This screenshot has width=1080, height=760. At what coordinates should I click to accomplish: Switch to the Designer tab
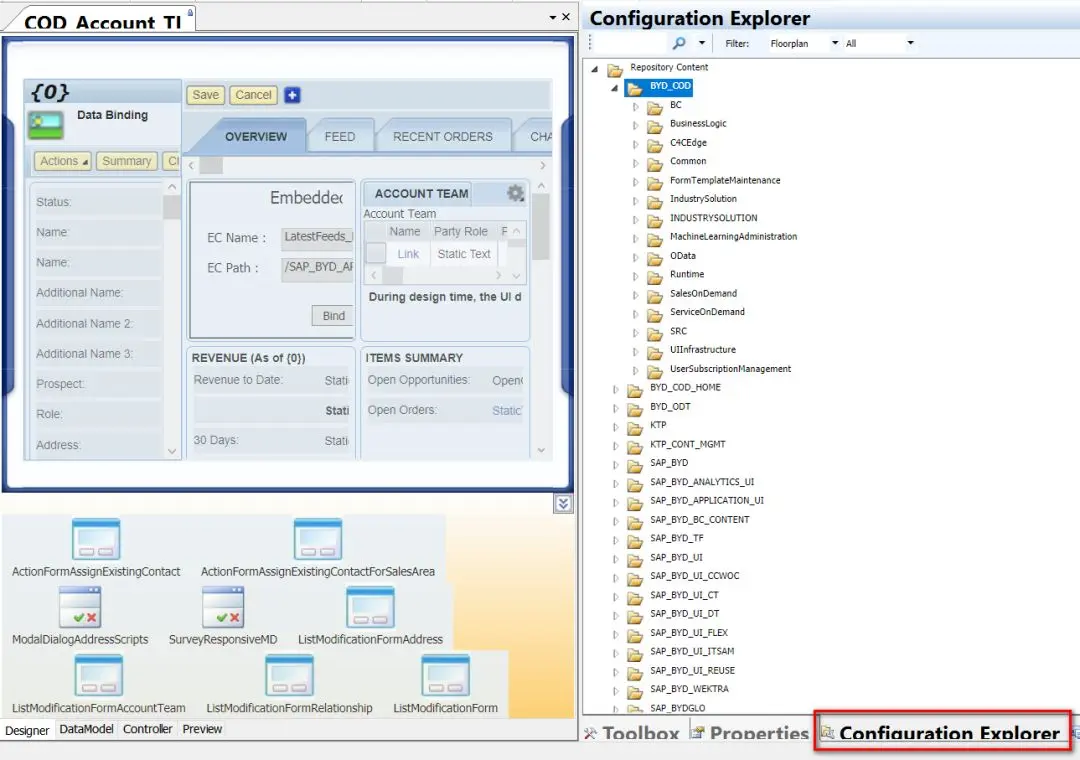[27, 730]
